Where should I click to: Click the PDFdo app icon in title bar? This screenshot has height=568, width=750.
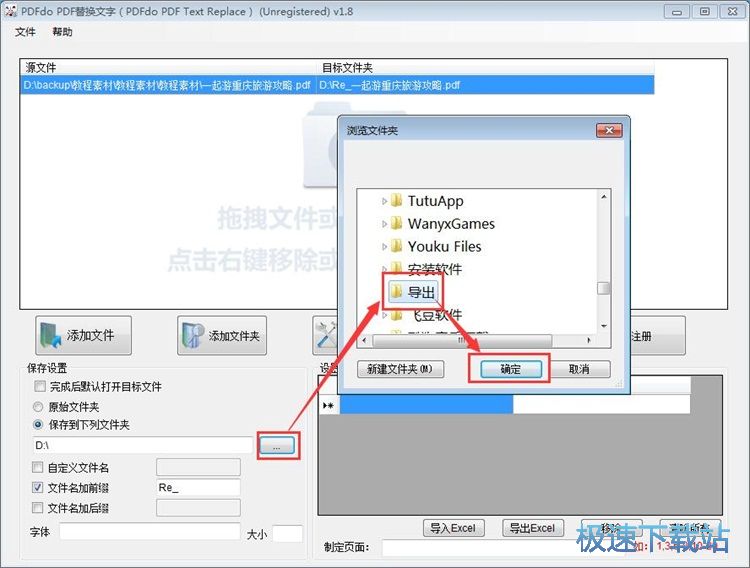(x=11, y=11)
